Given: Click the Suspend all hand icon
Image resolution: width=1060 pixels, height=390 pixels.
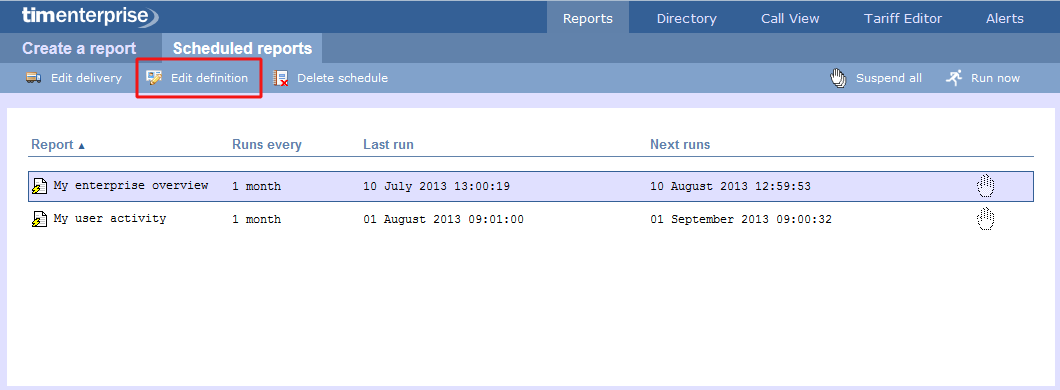Looking at the screenshot, I should [838, 78].
